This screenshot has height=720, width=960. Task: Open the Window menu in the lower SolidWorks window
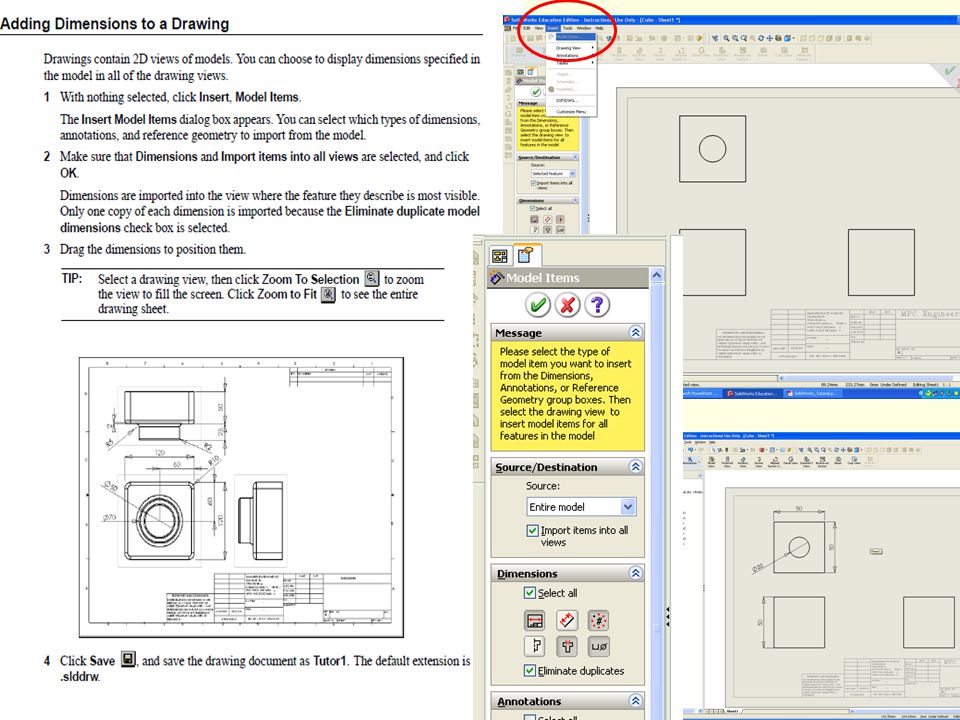pos(700,442)
